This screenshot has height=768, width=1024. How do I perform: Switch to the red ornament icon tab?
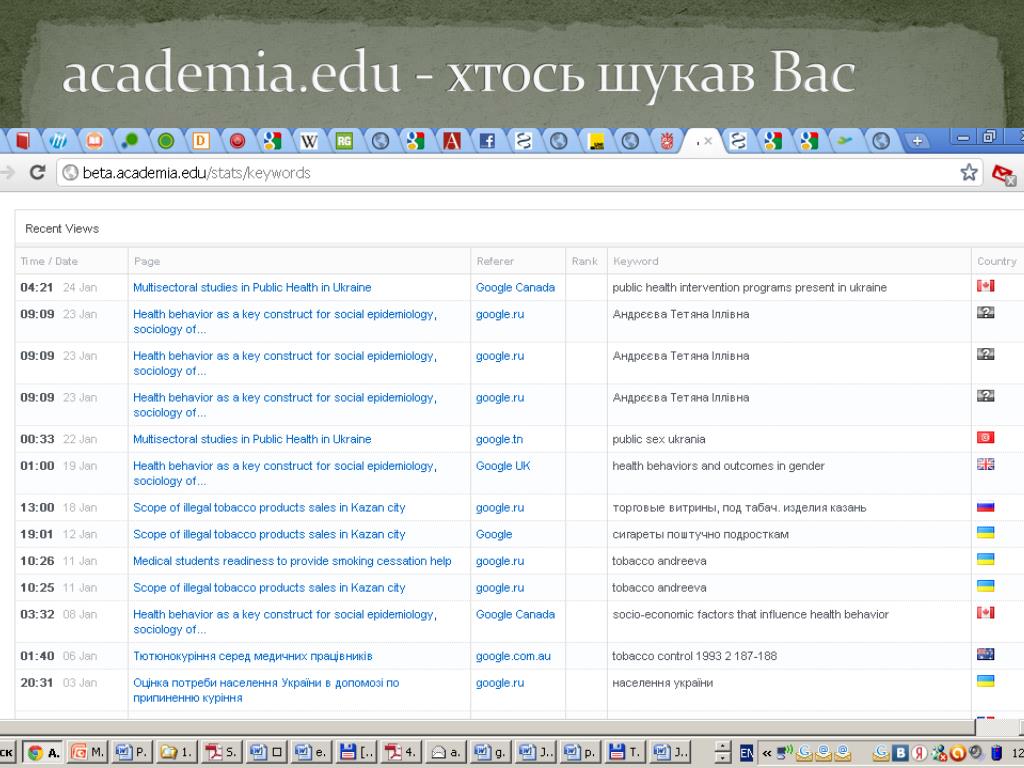[666, 140]
